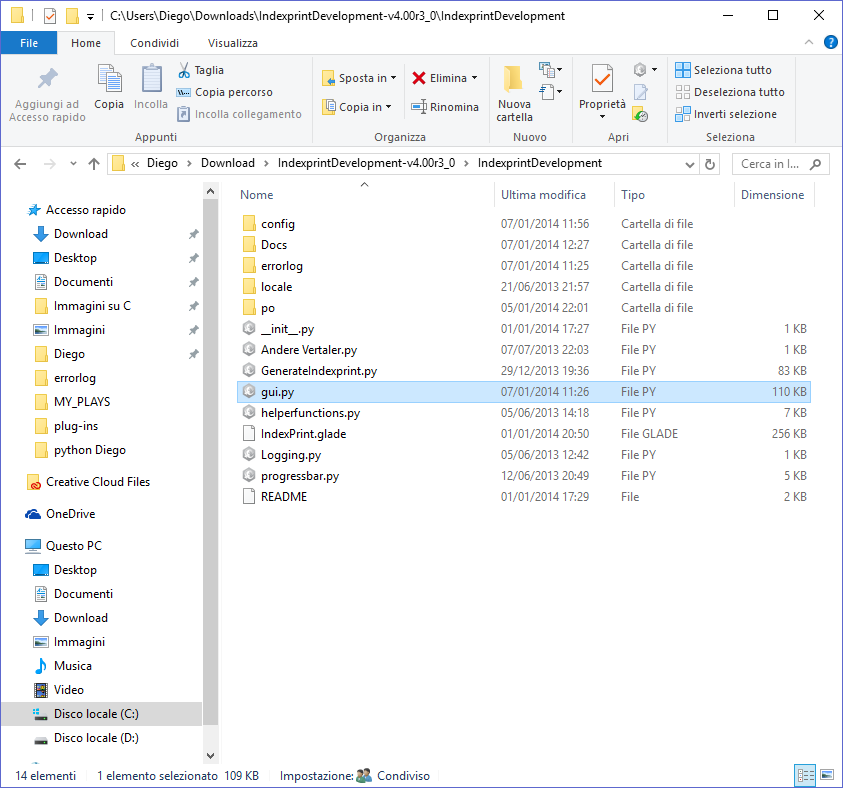Viewport: 843px width, 788px height.
Task: Select the Docs folder
Action: pos(524,245)
